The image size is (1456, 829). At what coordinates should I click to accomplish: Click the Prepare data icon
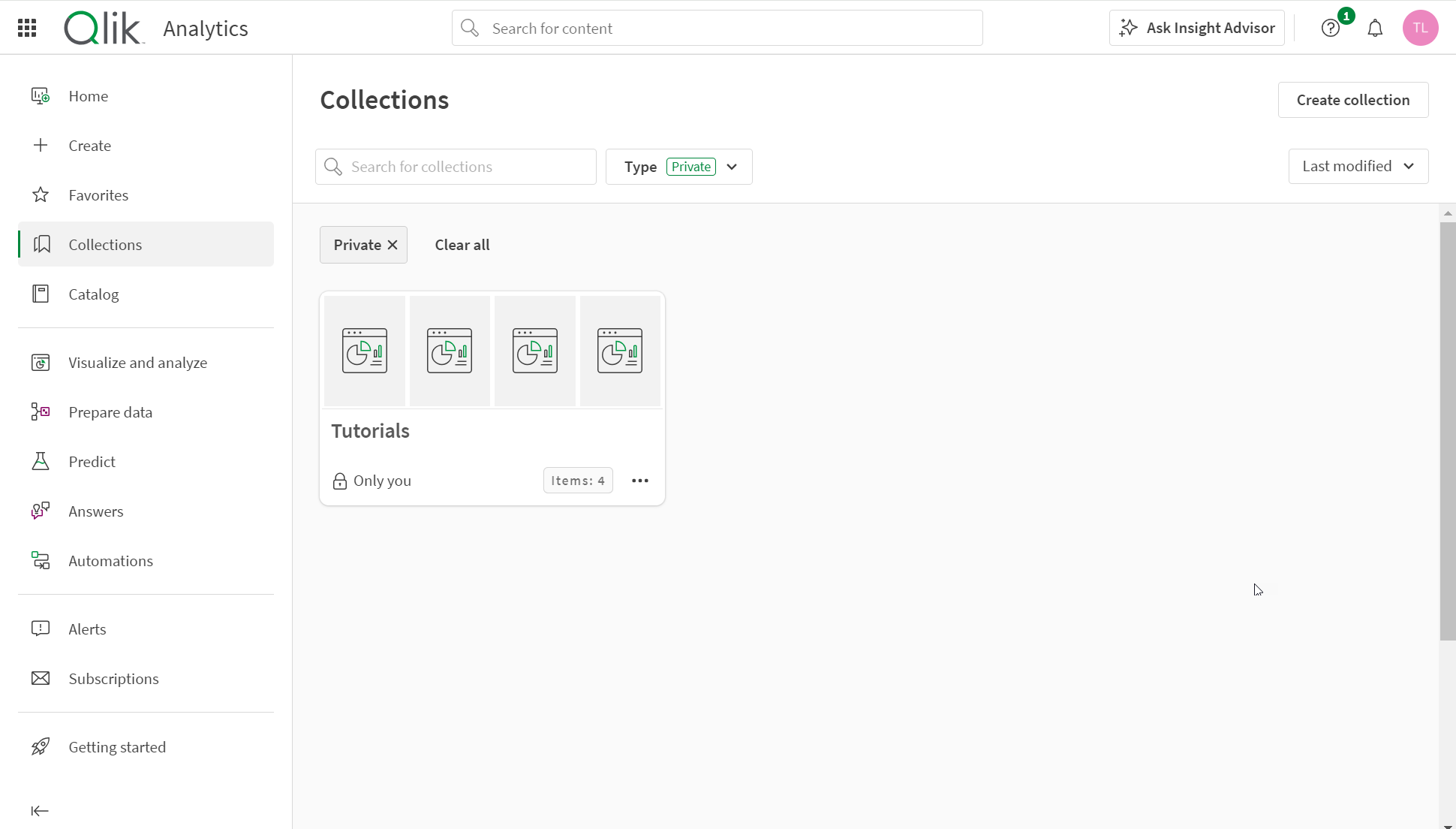40,412
